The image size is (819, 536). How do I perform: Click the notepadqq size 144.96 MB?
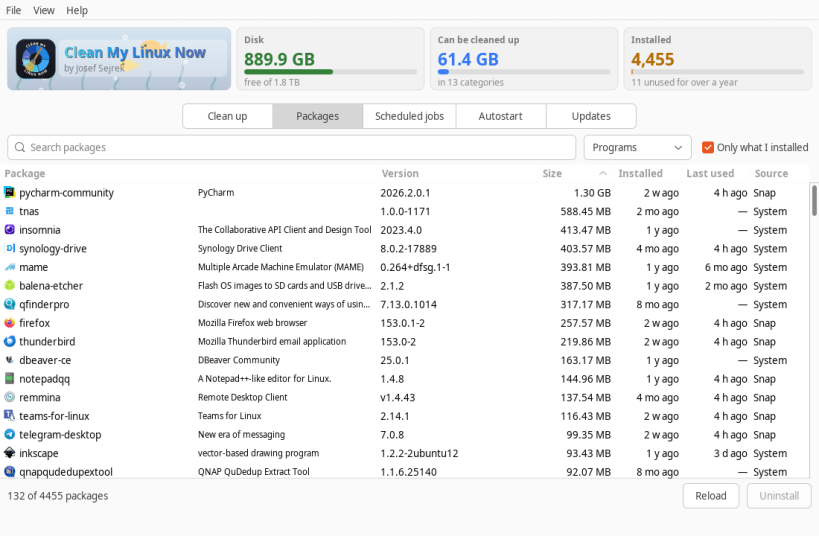pyautogui.click(x=586, y=379)
